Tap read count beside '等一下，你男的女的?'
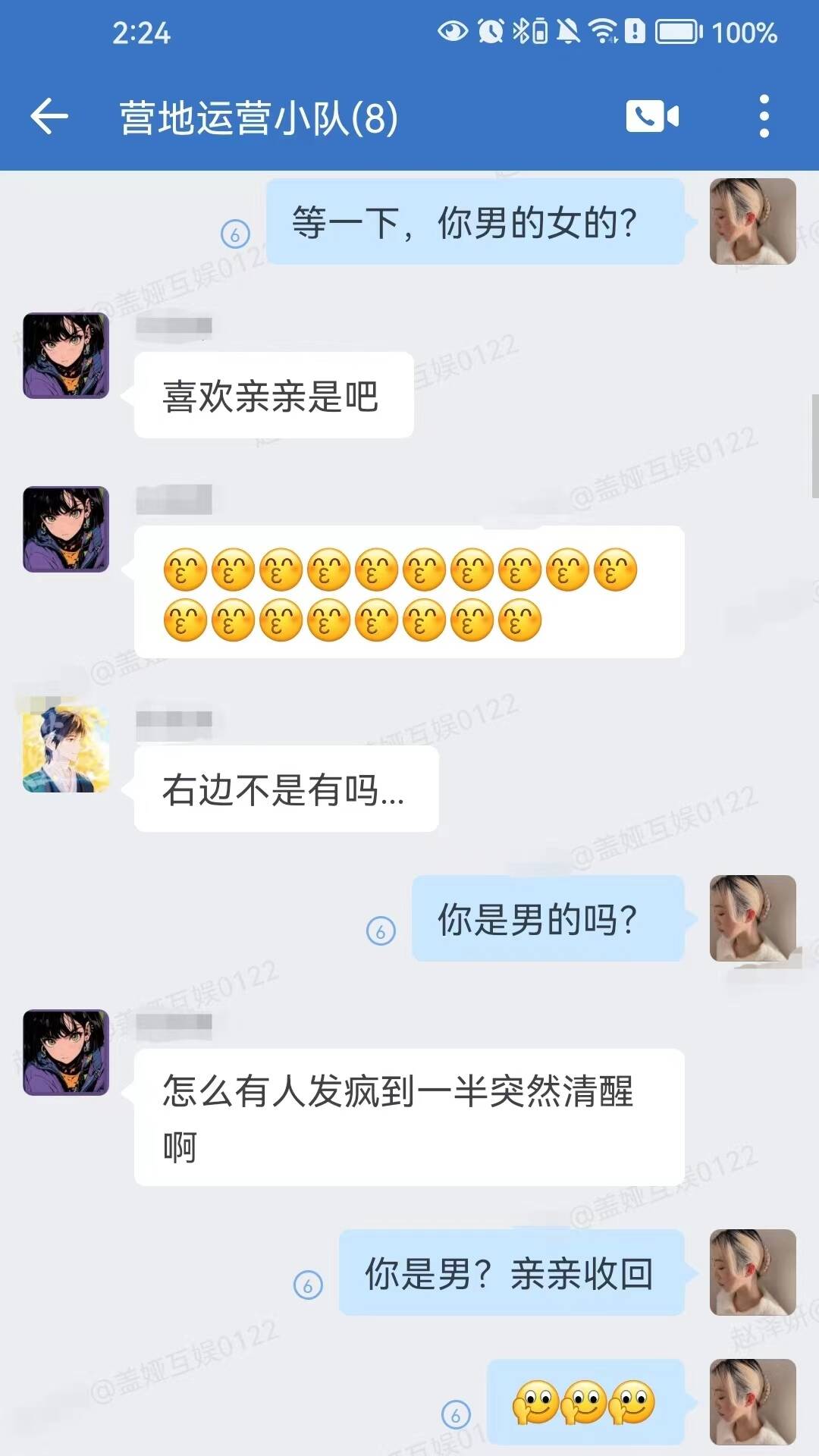Image resolution: width=819 pixels, height=1456 pixels. click(x=235, y=234)
